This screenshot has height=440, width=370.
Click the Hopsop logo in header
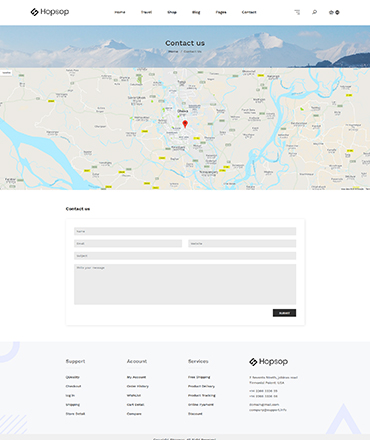(50, 12)
